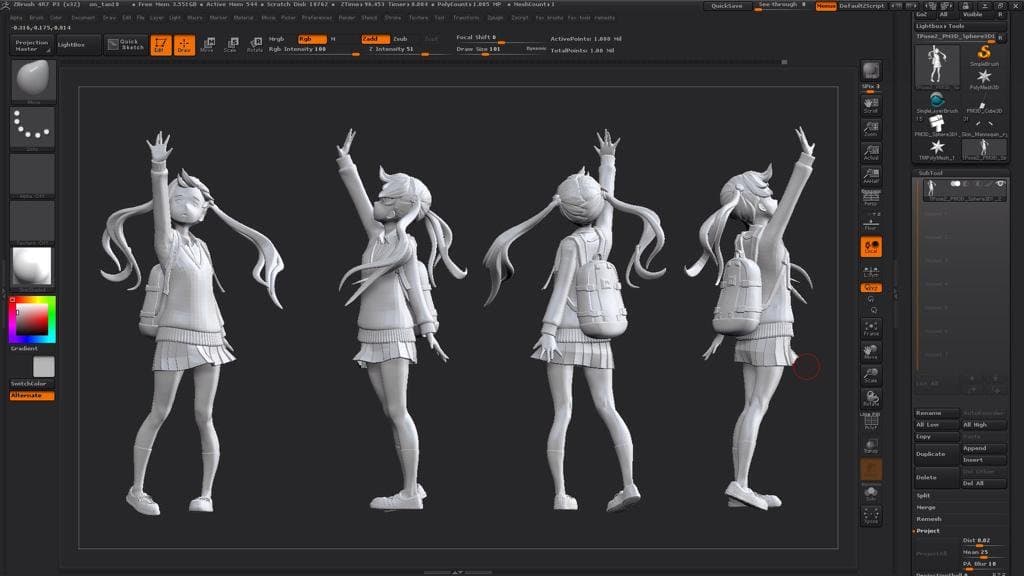
Task: Click DefaultZScript button
Action: [x=861, y=6]
